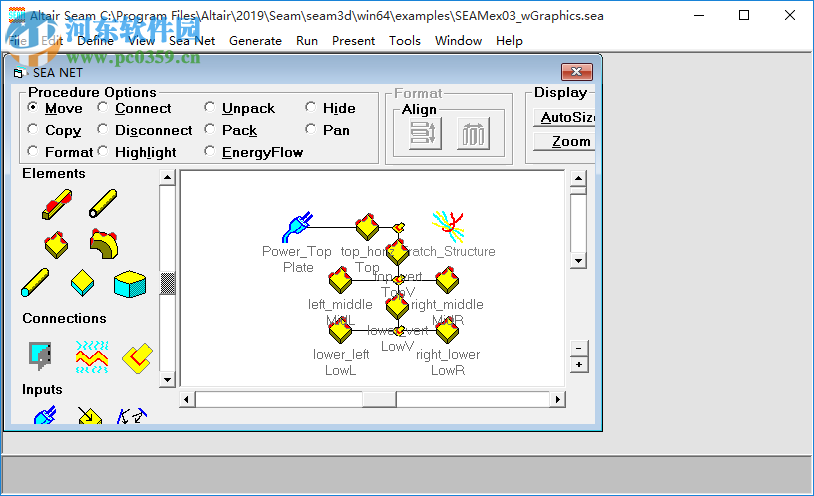
Task: Click the canvas horizontal scrollbar thumb
Action: pyautogui.click(x=379, y=399)
